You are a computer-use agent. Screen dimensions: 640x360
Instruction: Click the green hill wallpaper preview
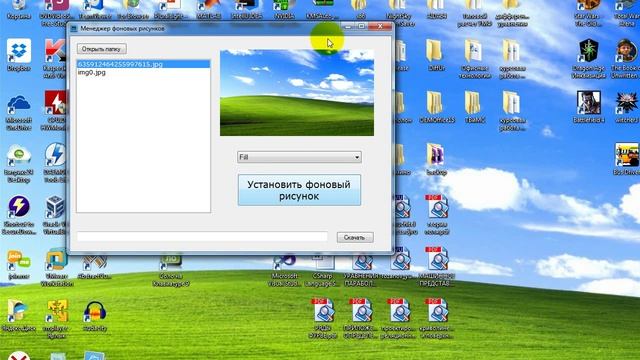tap(297, 93)
